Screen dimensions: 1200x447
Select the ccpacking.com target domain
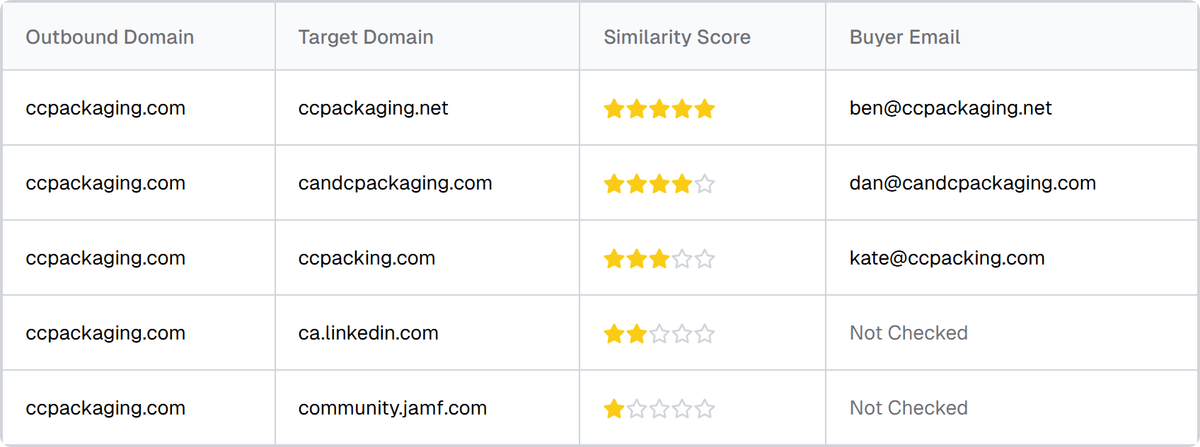366,258
